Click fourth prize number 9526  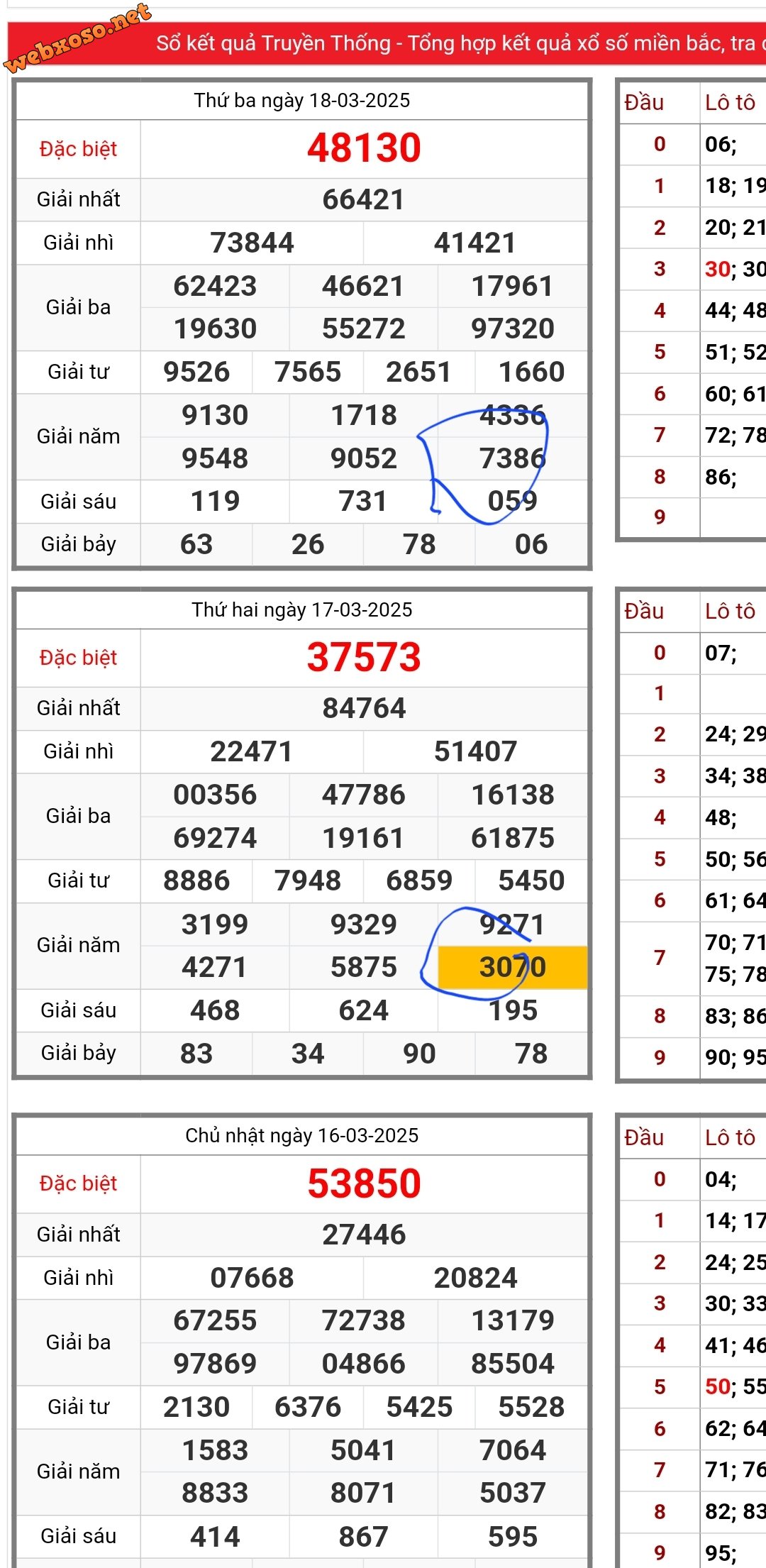tap(196, 372)
